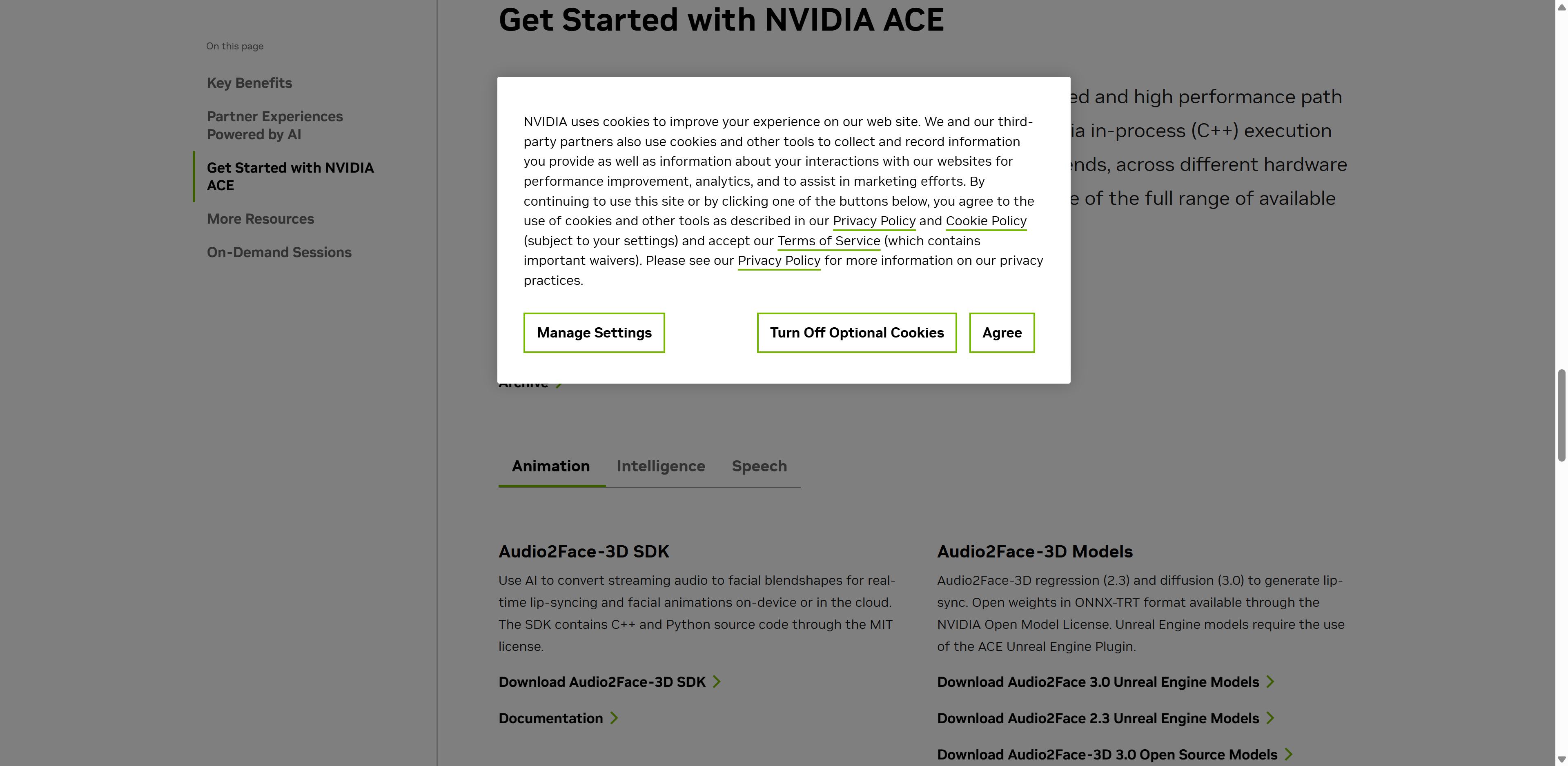Select the Animation tab
This screenshot has width=1568, height=766.
tap(550, 466)
